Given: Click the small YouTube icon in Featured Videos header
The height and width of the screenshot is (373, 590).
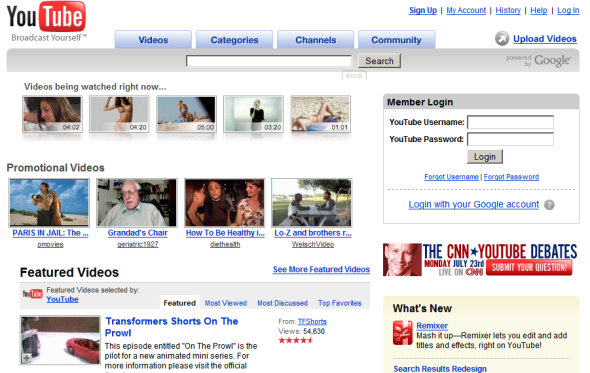Looking at the screenshot, I should click(33, 294).
